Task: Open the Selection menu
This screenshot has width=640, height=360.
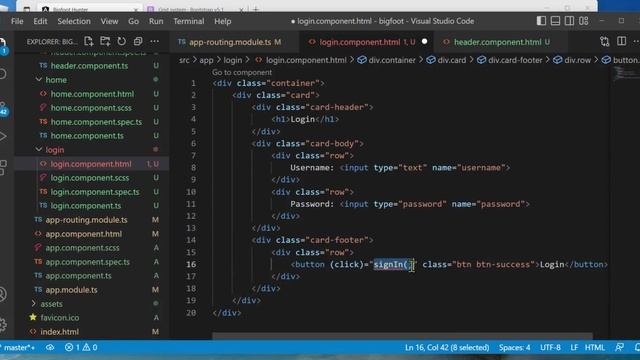Action: coord(74,21)
